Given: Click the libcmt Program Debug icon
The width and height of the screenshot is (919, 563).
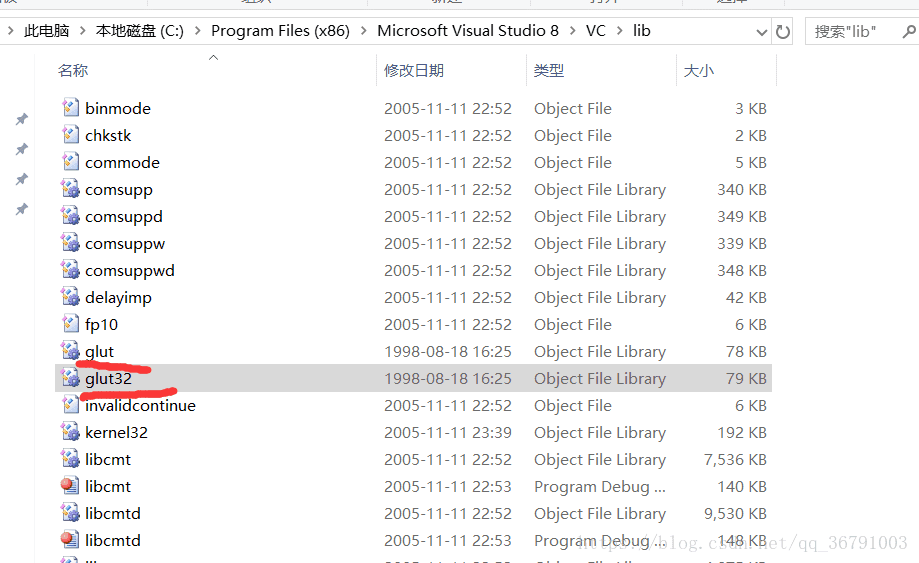Looking at the screenshot, I should pos(70,486).
